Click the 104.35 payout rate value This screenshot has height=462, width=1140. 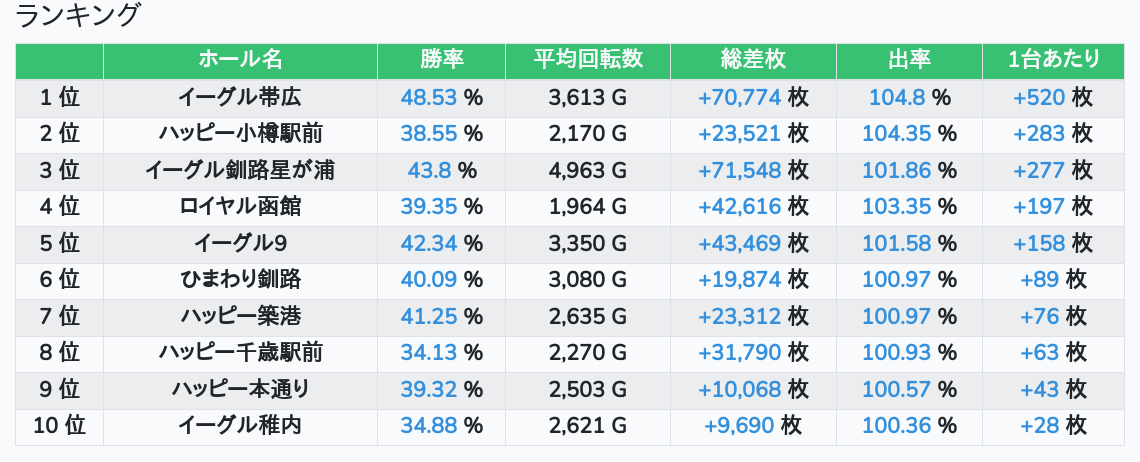896,134
